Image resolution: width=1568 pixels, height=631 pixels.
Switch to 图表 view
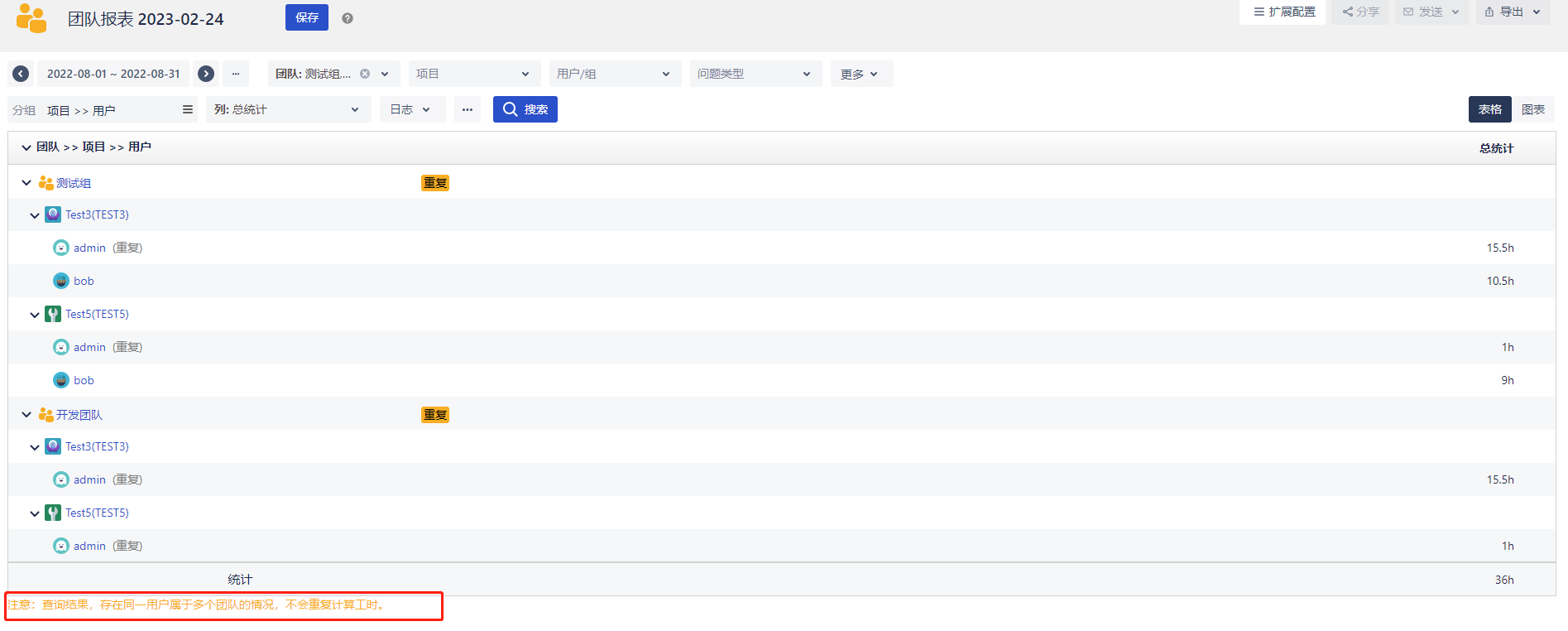coord(1532,109)
